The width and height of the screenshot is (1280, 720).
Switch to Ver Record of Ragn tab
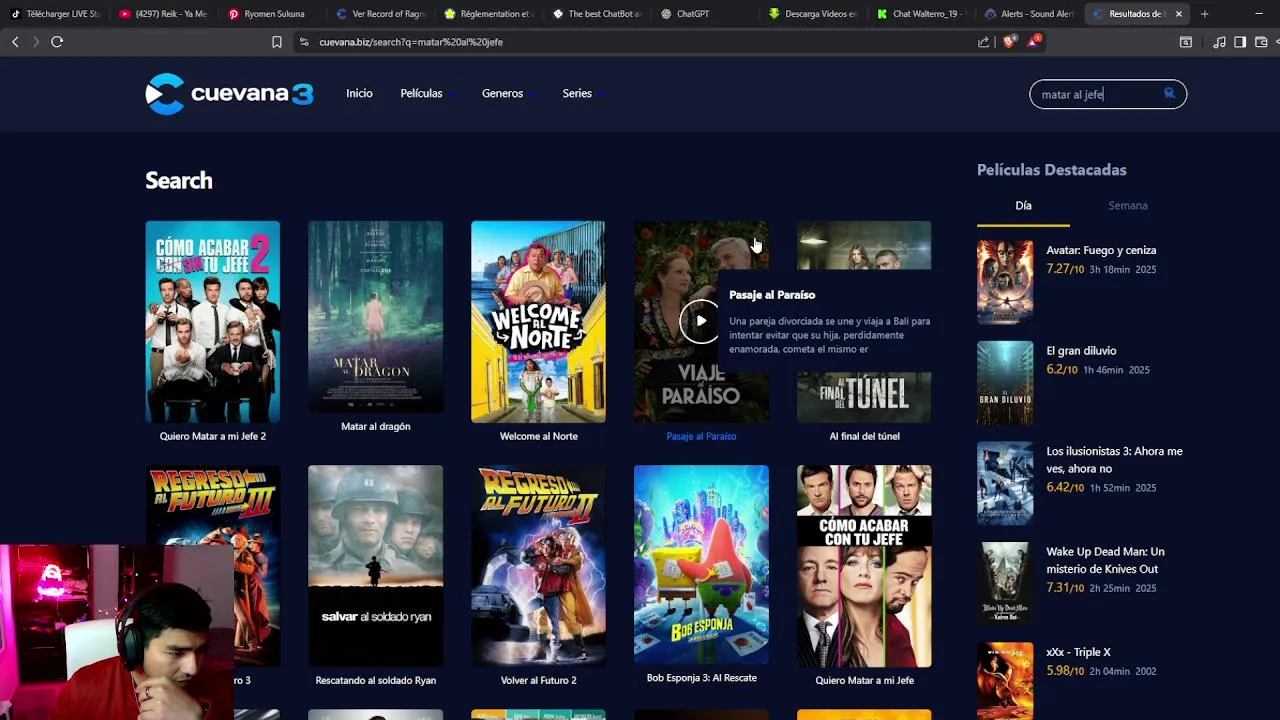coord(380,14)
